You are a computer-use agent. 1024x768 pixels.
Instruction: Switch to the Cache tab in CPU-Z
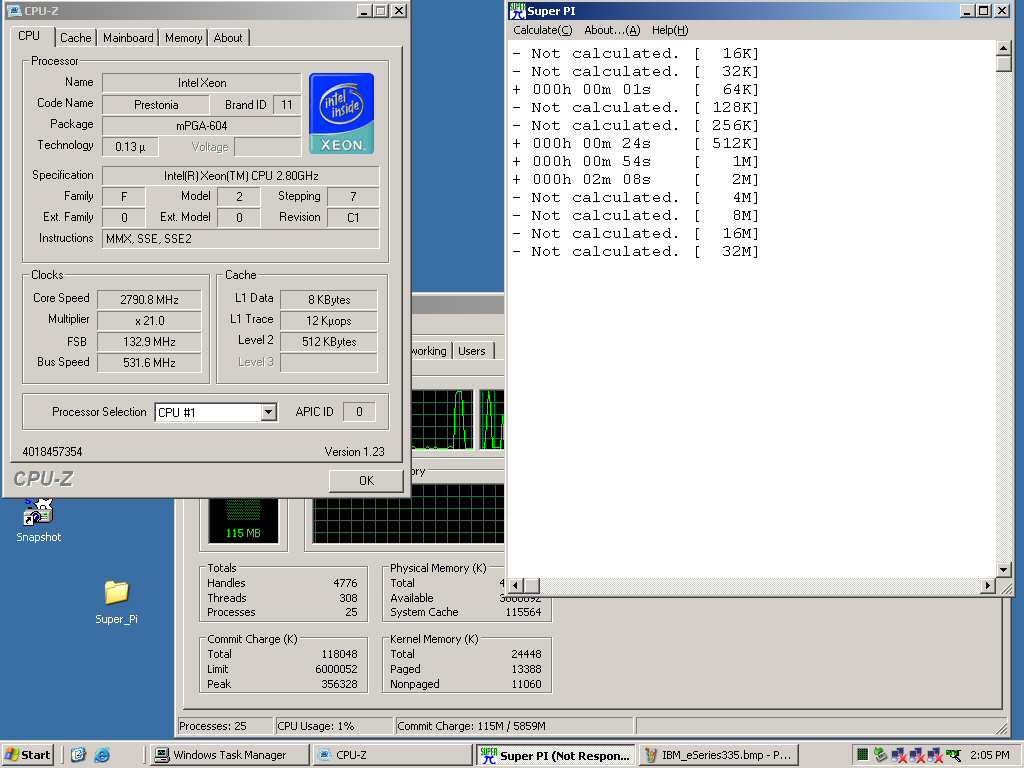(76, 38)
